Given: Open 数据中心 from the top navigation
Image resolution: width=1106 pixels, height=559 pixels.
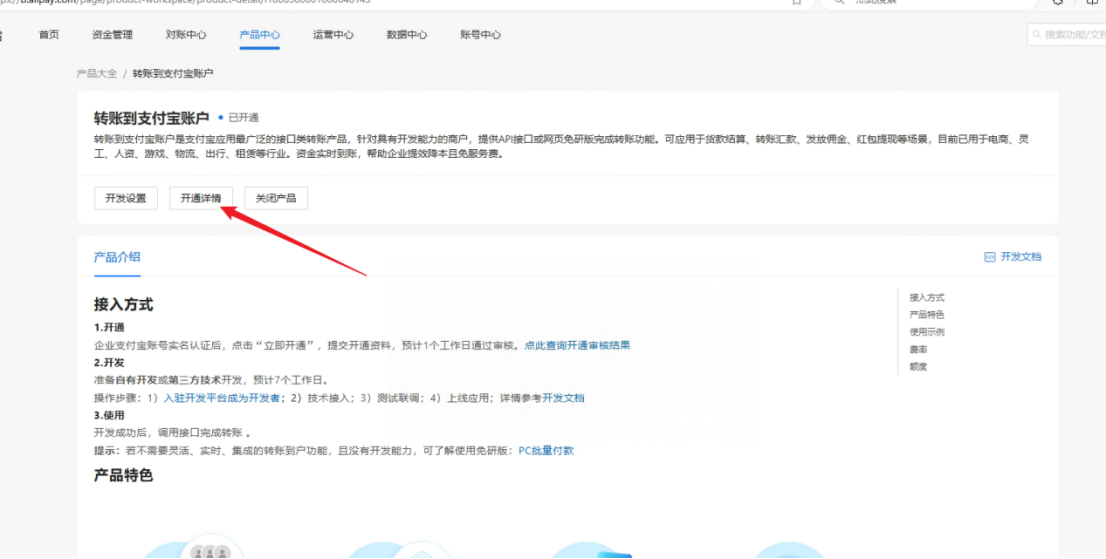Looking at the screenshot, I should tap(407, 35).
